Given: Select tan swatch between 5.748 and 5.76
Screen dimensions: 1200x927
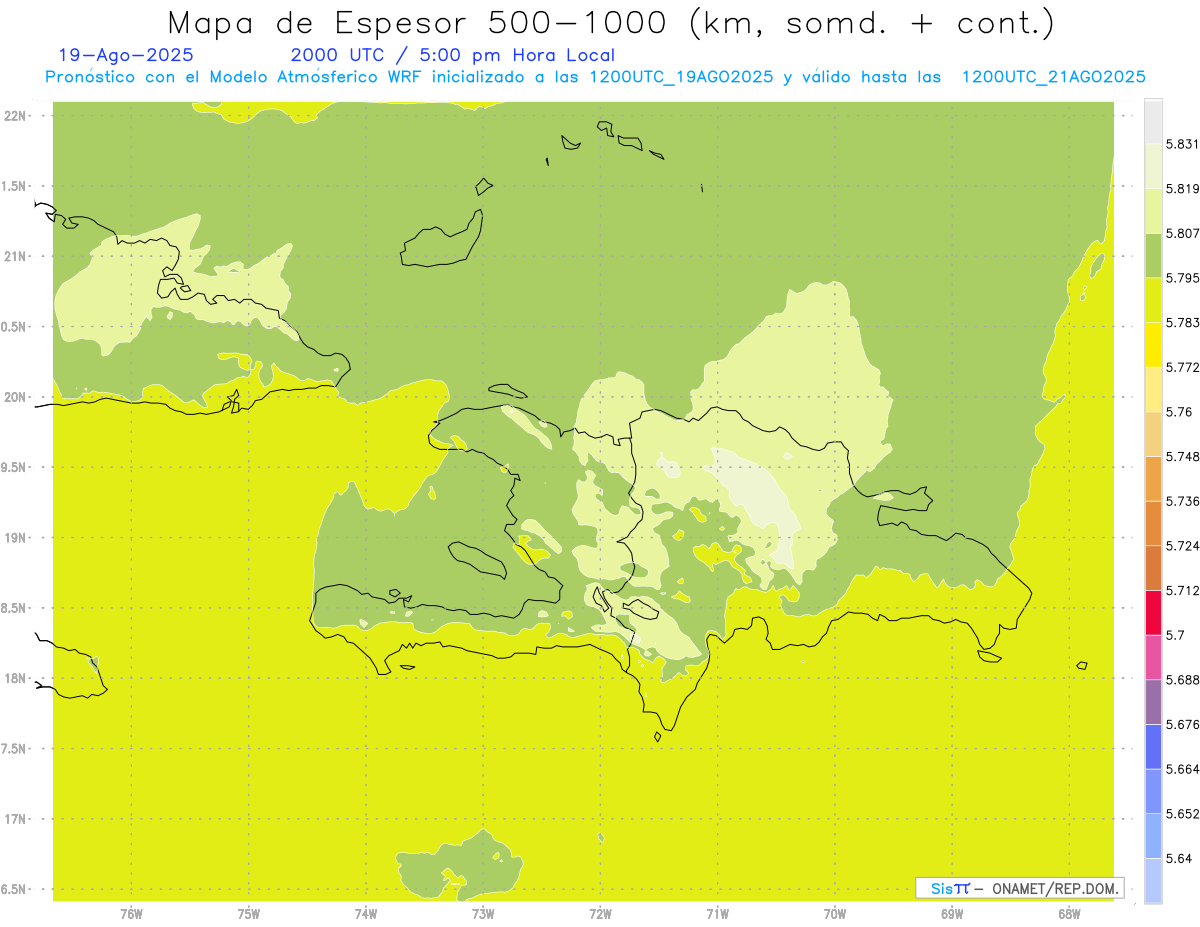Looking at the screenshot, I should [1153, 433].
